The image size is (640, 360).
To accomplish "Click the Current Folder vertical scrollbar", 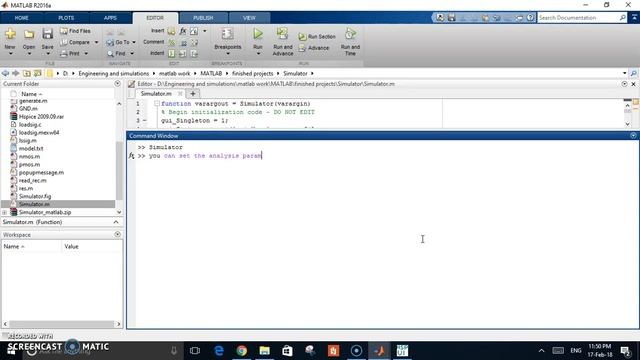I will (119, 170).
